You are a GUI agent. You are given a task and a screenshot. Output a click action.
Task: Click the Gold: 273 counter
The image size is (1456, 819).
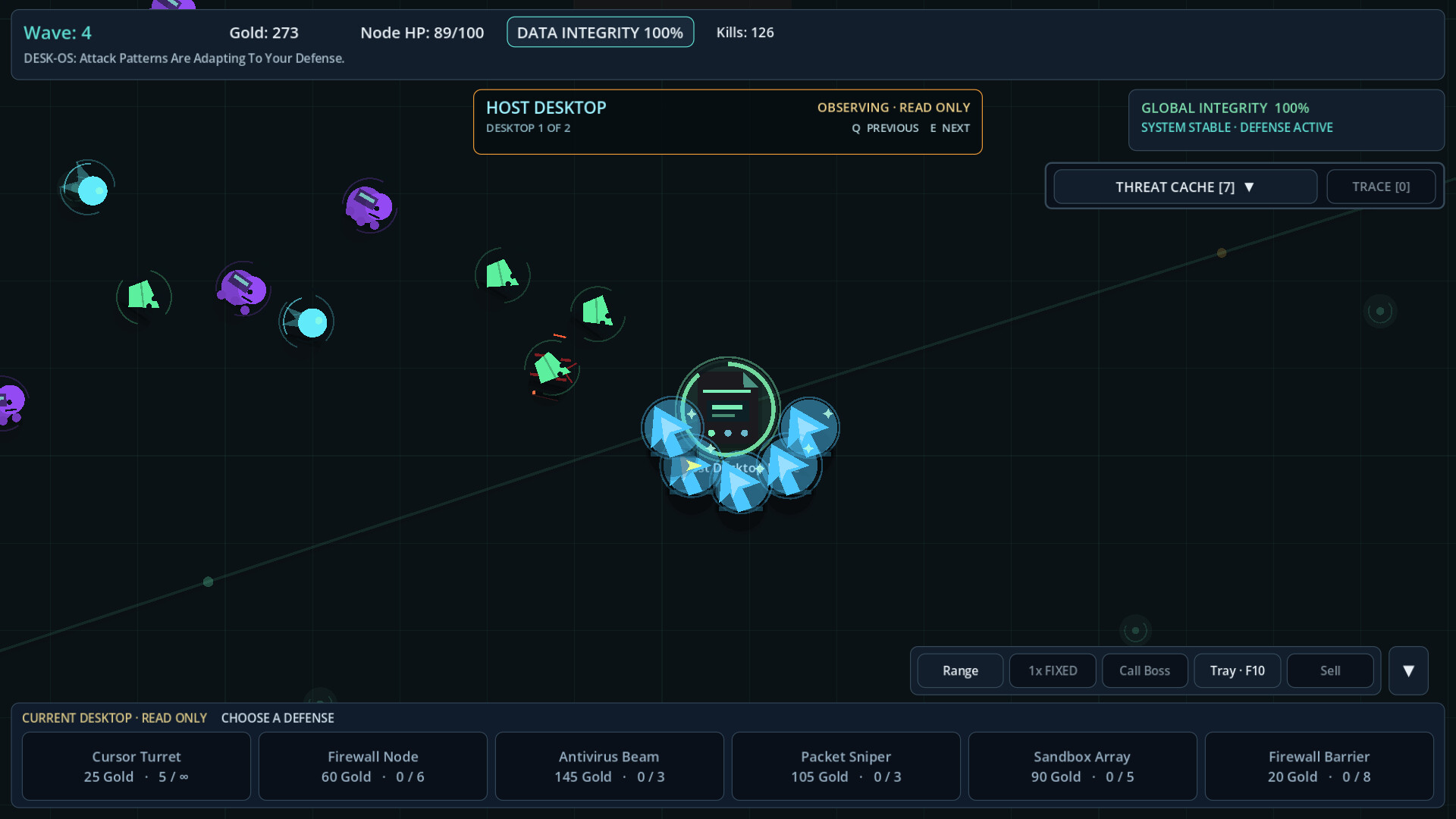(x=264, y=33)
